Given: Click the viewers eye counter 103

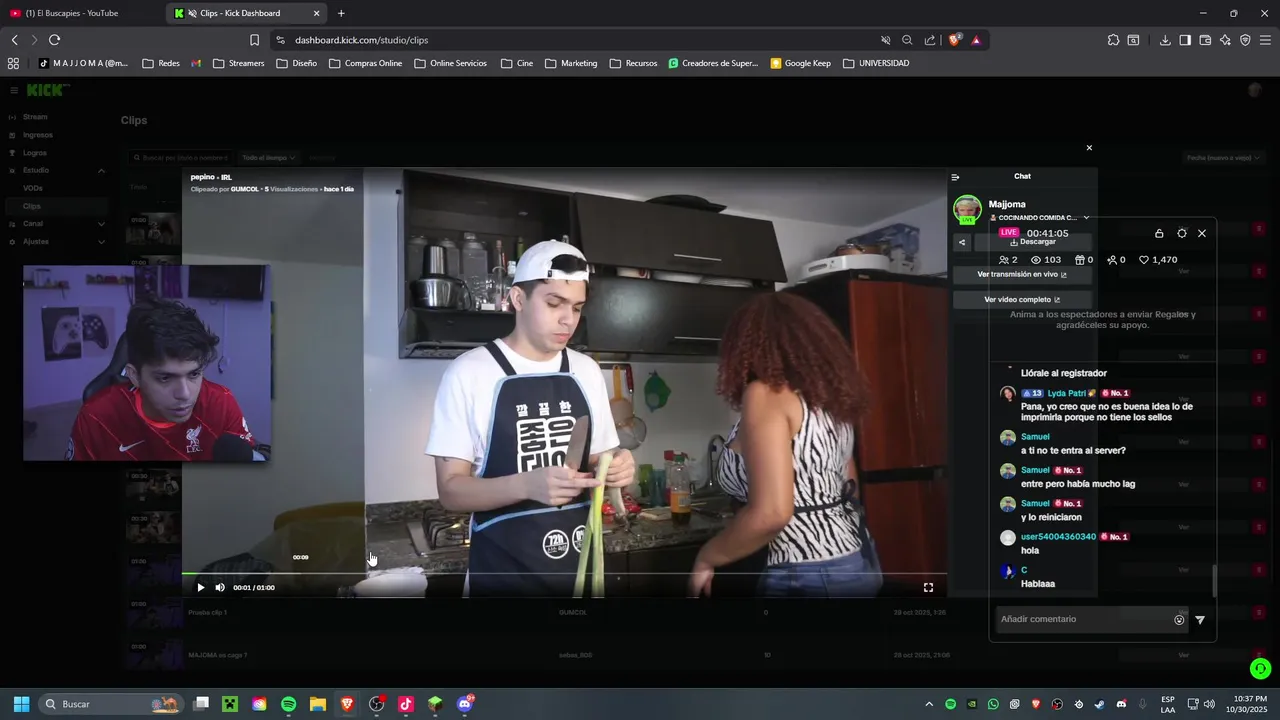Looking at the screenshot, I should (x=1046, y=260).
